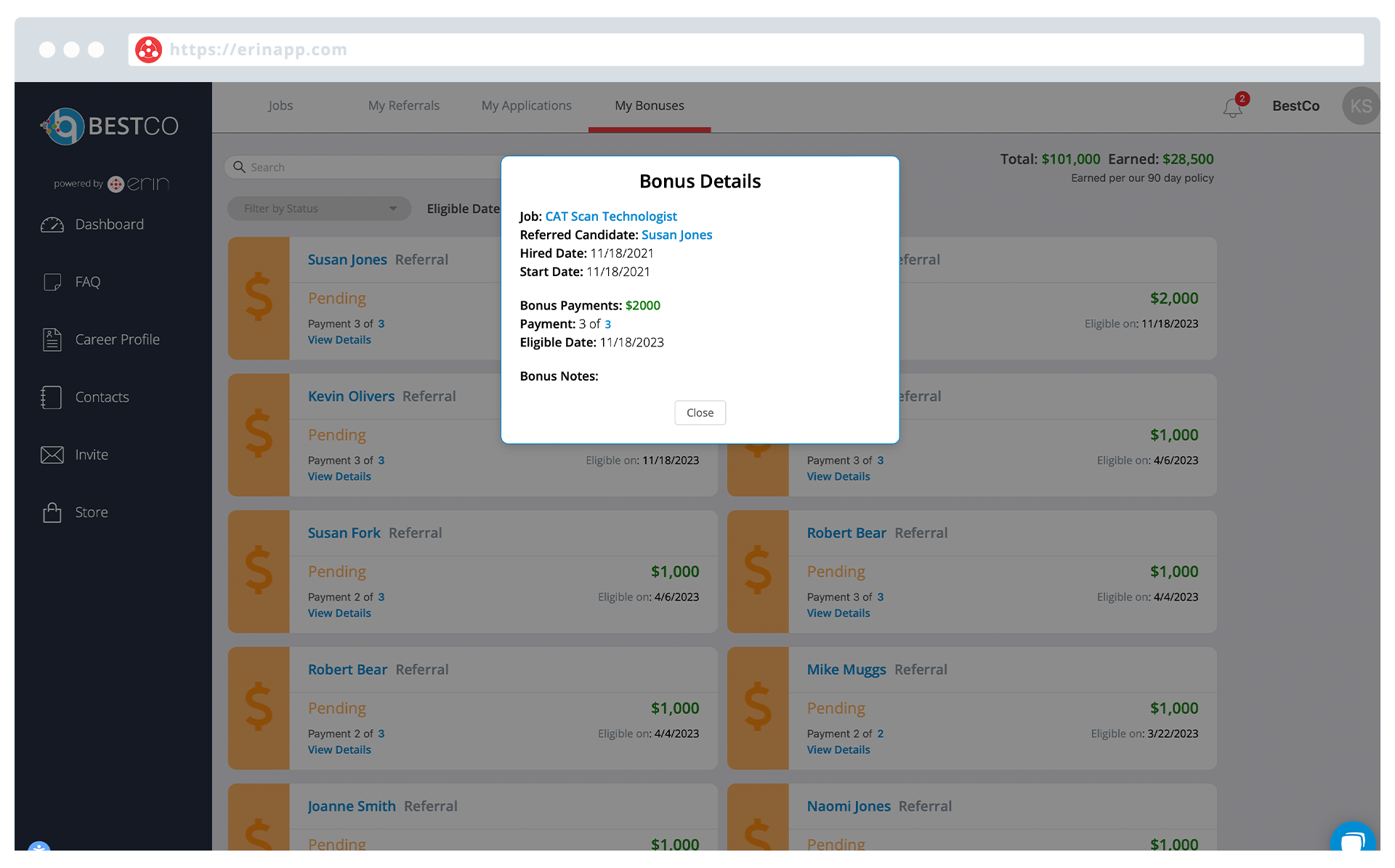
Task: Open CAT Scan Technologist job link
Action: 611,216
